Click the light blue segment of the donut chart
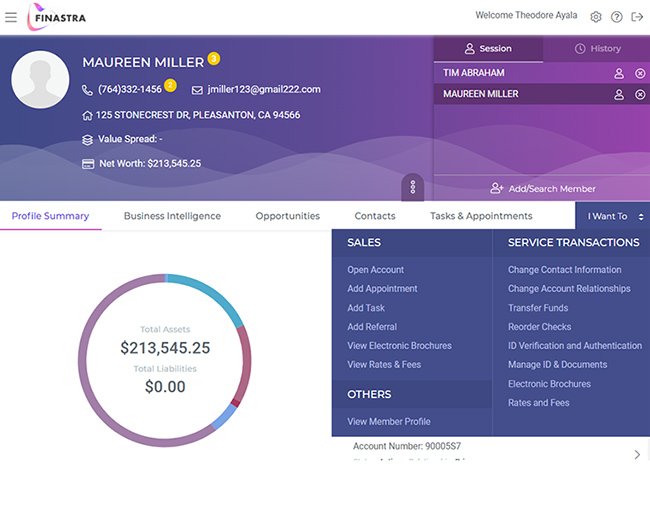650x511 pixels. 224,416
